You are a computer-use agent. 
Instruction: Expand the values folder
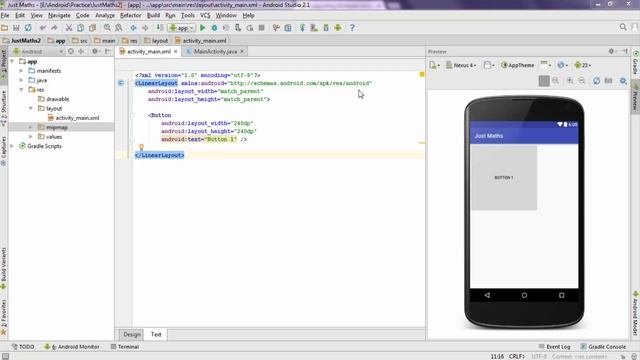(x=31, y=137)
